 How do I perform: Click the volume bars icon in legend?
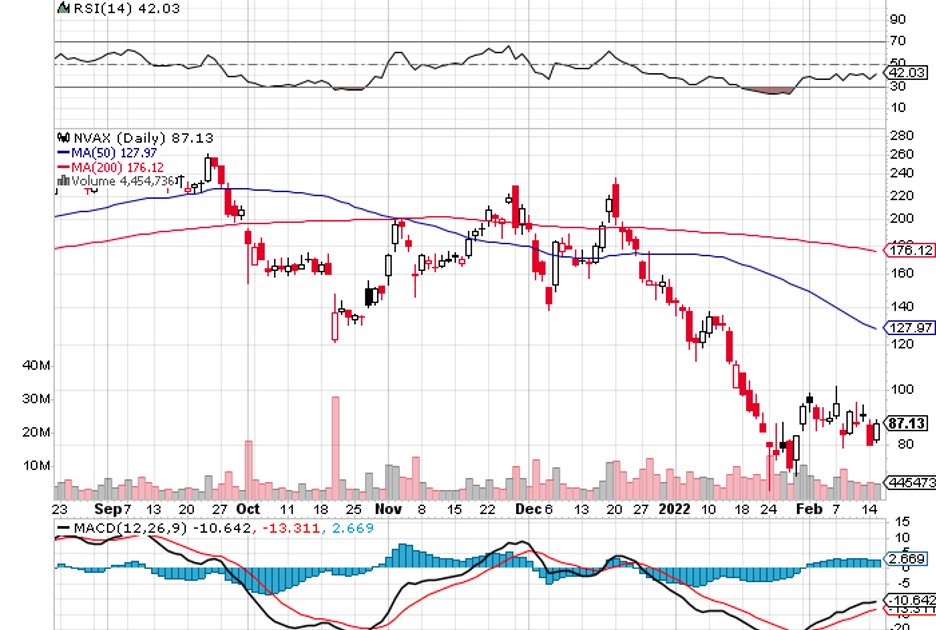tap(63, 181)
